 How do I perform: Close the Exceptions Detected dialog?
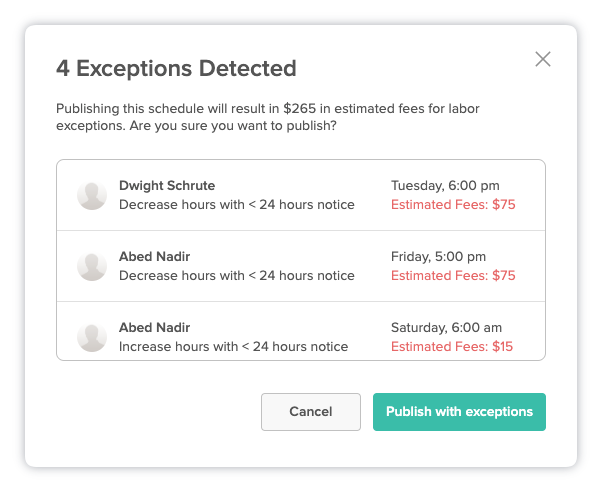coord(543,59)
